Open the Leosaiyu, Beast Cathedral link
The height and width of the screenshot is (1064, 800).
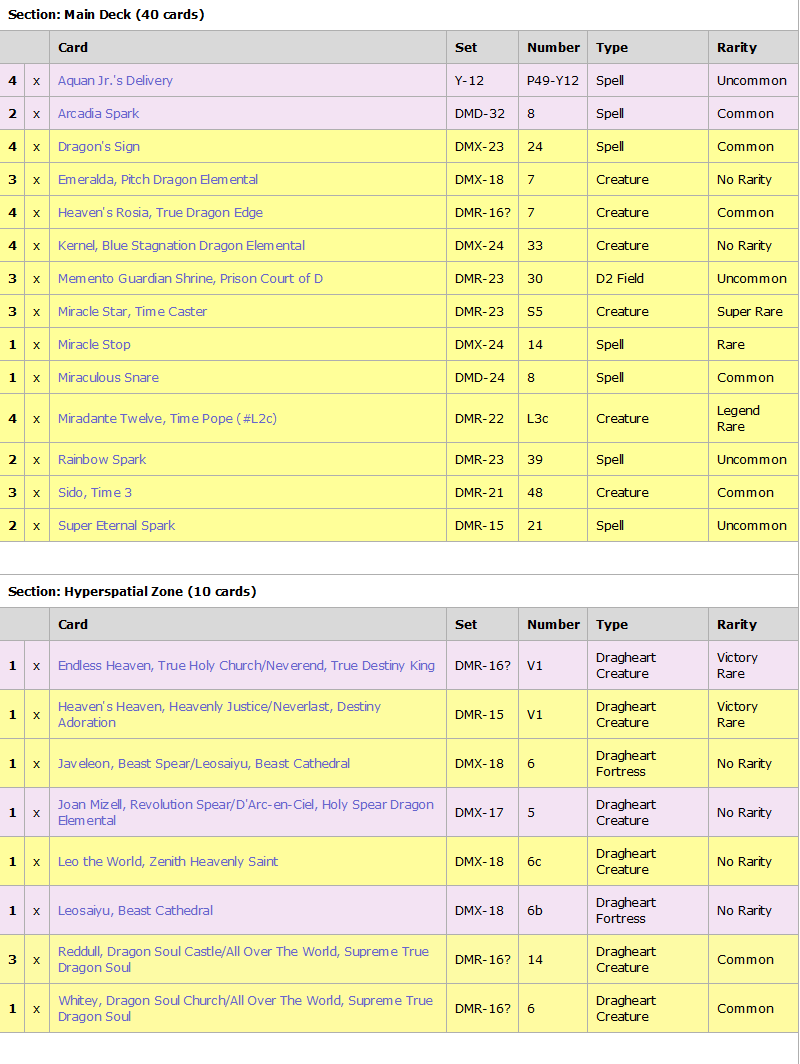136,911
